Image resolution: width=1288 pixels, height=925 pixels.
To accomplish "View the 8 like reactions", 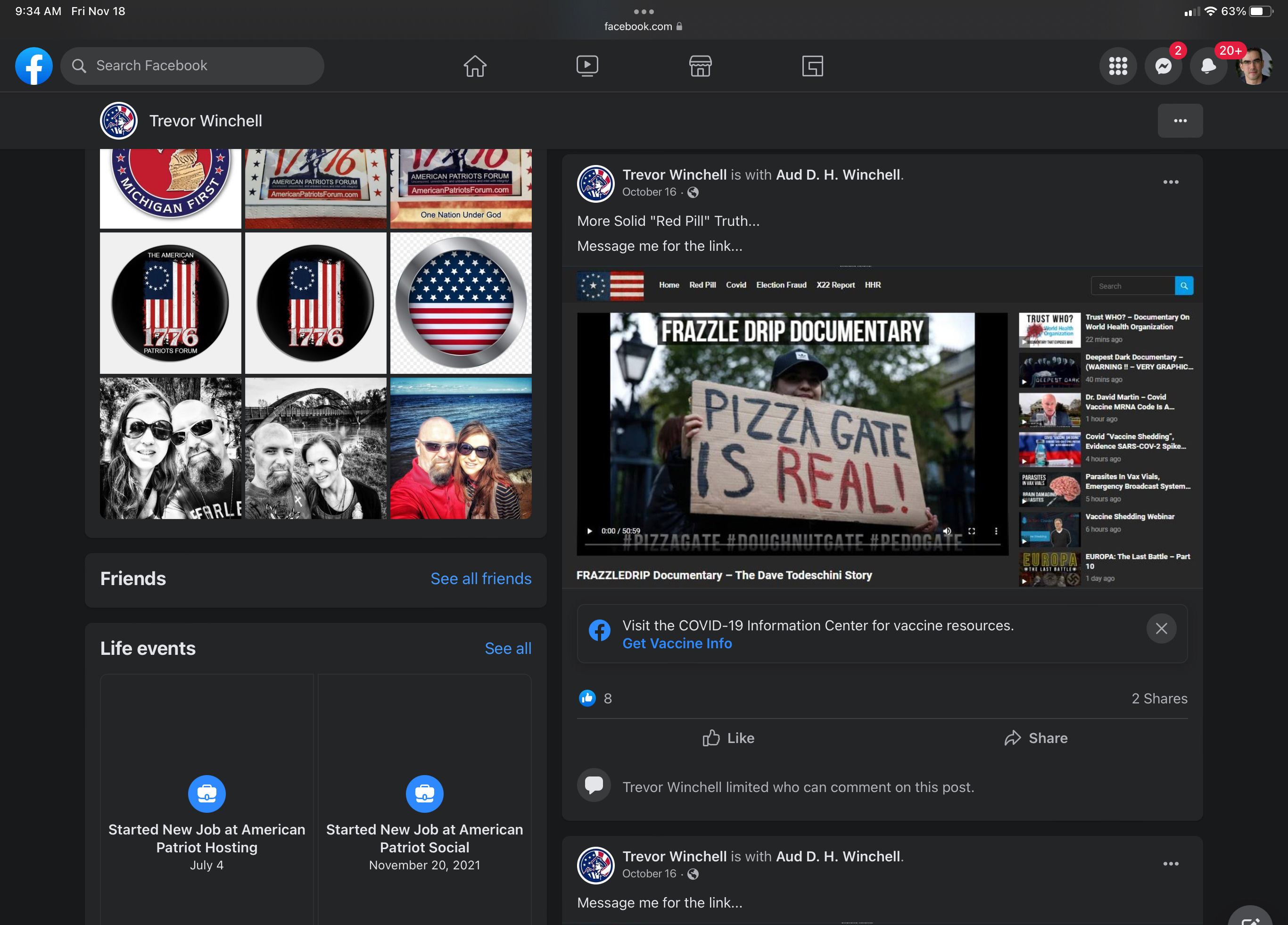I will tap(595, 698).
